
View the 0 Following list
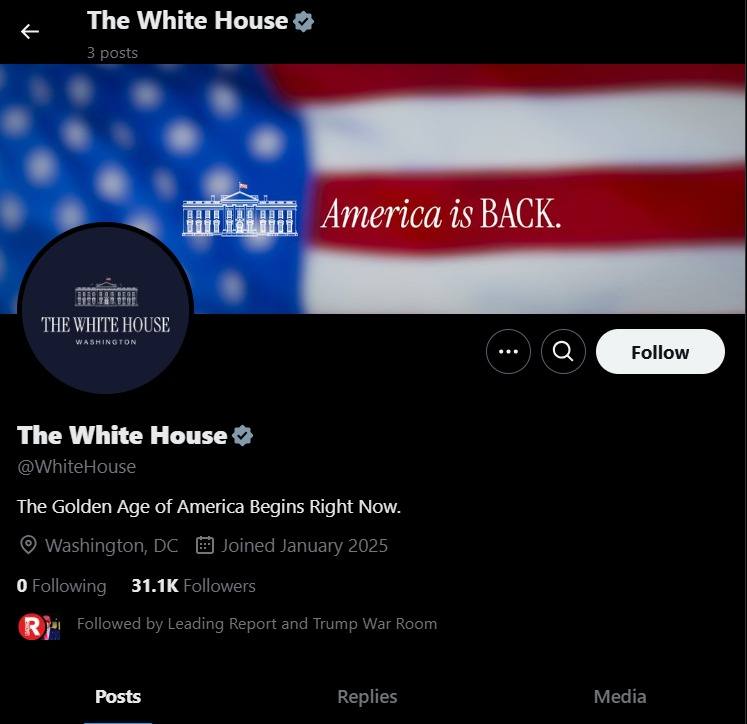61,585
